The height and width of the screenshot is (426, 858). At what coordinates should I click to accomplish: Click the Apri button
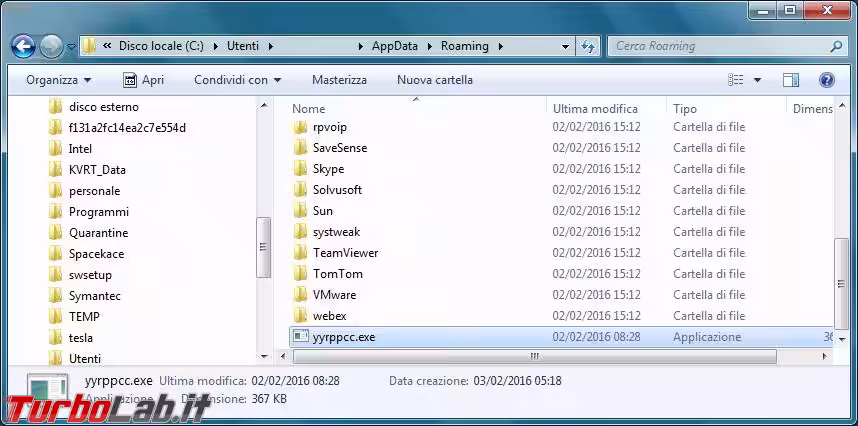coord(143,80)
